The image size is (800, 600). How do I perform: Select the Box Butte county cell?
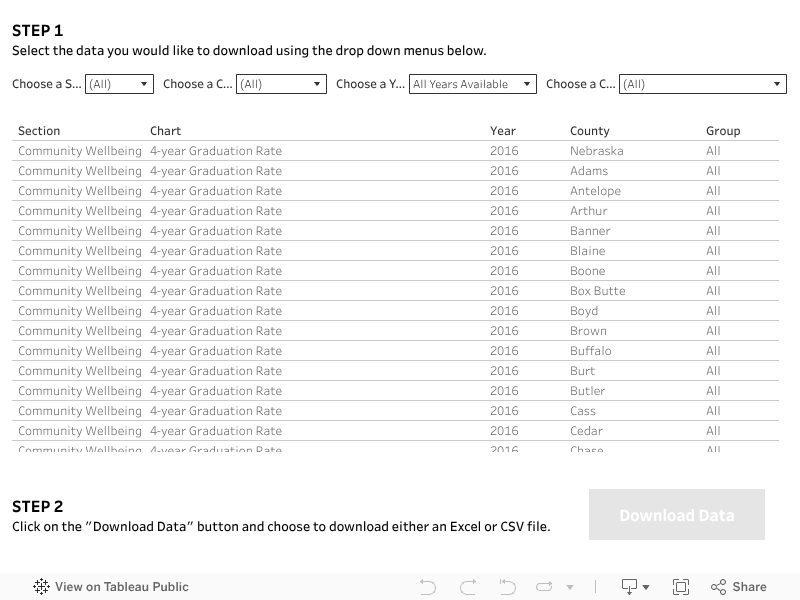click(597, 291)
